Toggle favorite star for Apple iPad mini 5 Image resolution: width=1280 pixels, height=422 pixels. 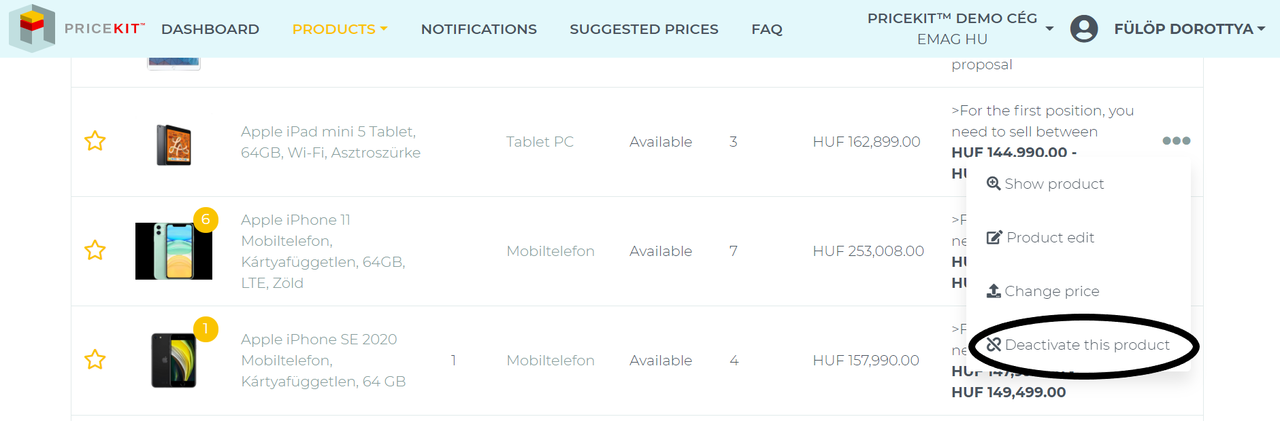(x=95, y=141)
